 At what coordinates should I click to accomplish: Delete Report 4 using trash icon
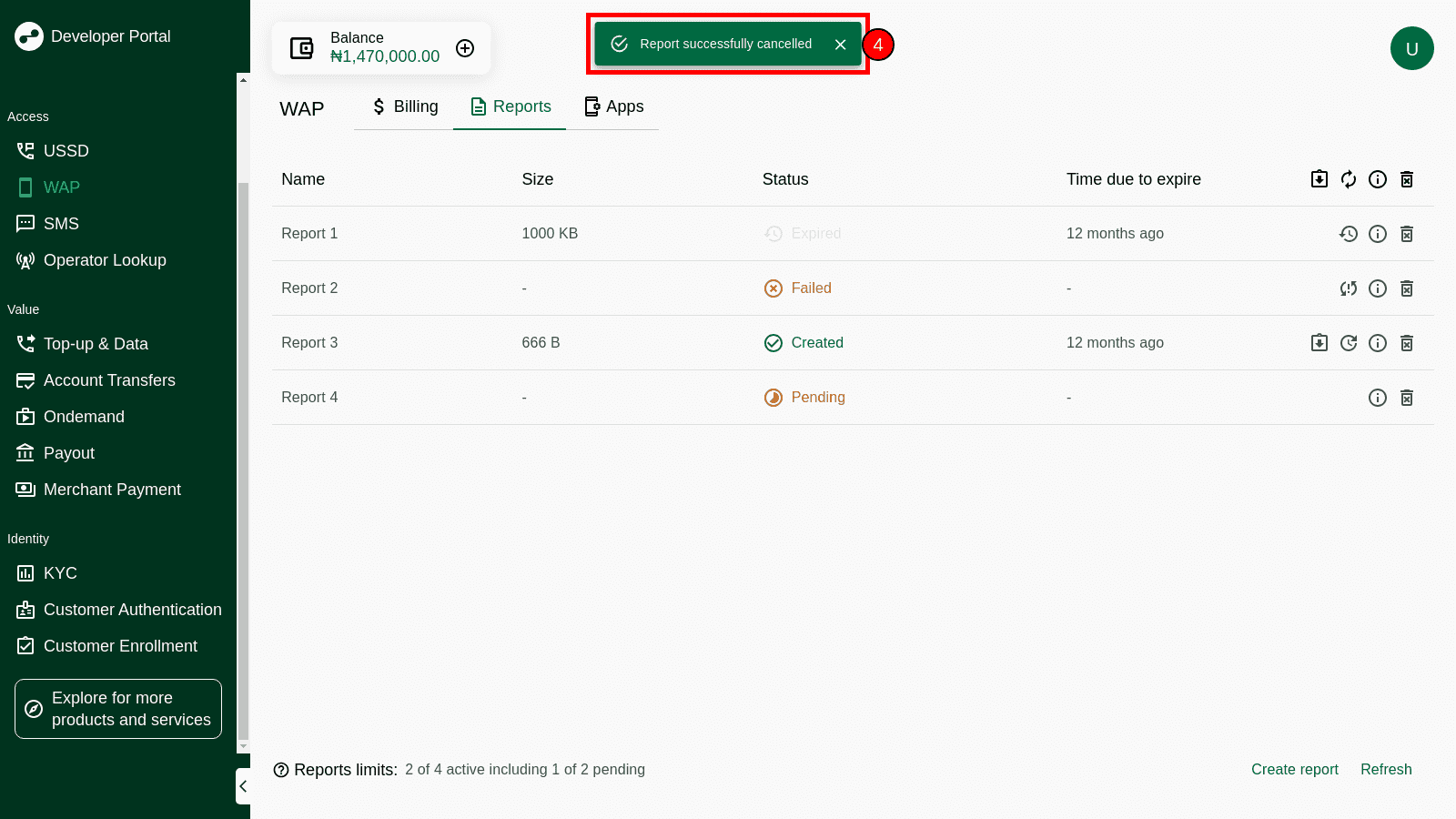click(1406, 398)
